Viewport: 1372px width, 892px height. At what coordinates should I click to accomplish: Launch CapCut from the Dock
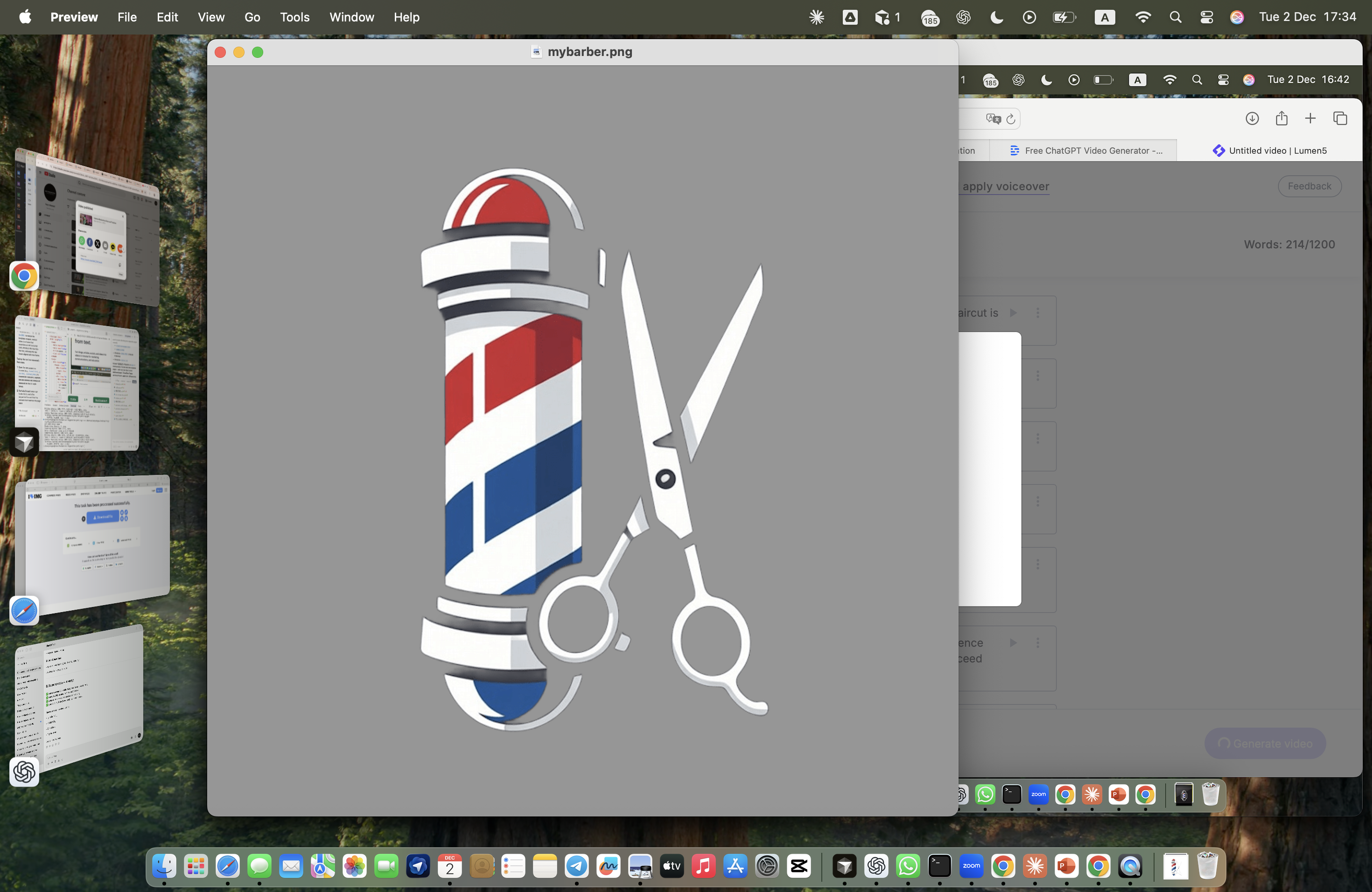[x=799, y=865]
